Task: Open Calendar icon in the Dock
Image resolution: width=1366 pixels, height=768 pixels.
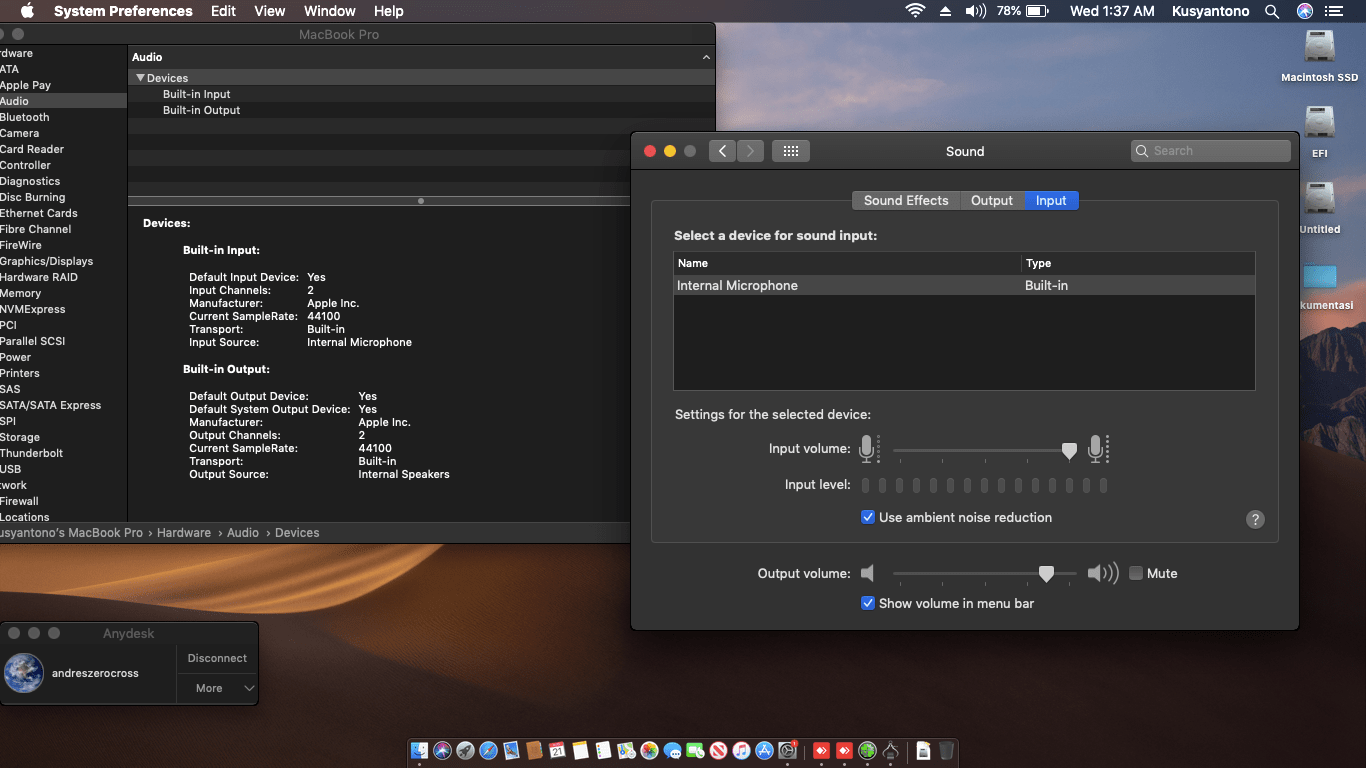Action: coord(558,750)
